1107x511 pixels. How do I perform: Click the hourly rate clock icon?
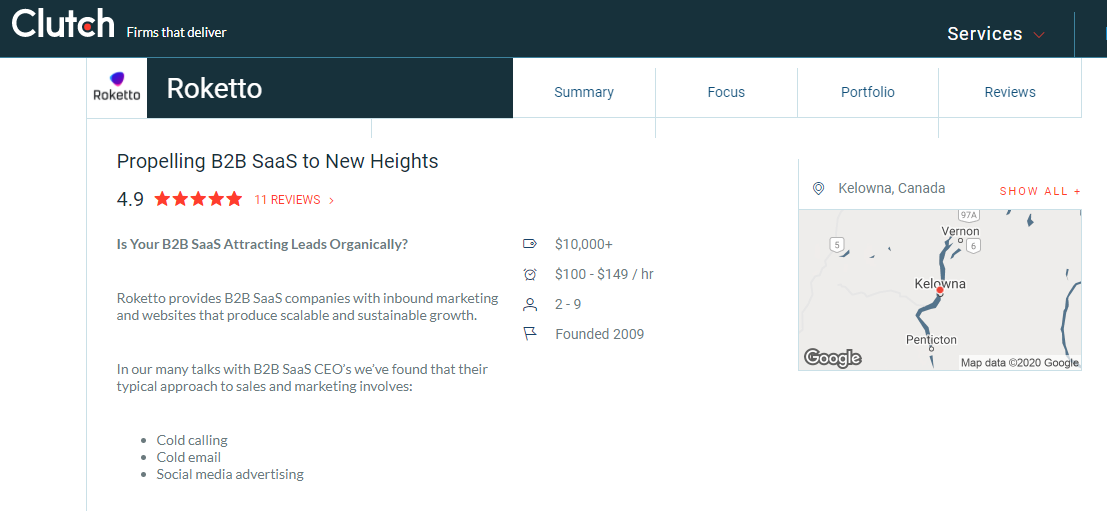tap(530, 274)
